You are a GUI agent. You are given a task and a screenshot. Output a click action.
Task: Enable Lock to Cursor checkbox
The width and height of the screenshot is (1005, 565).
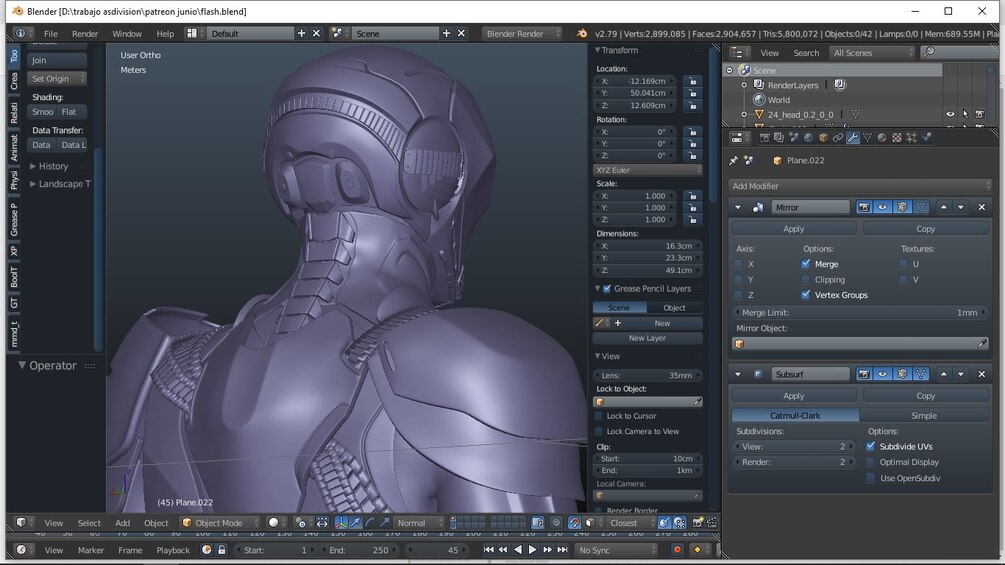click(x=599, y=416)
